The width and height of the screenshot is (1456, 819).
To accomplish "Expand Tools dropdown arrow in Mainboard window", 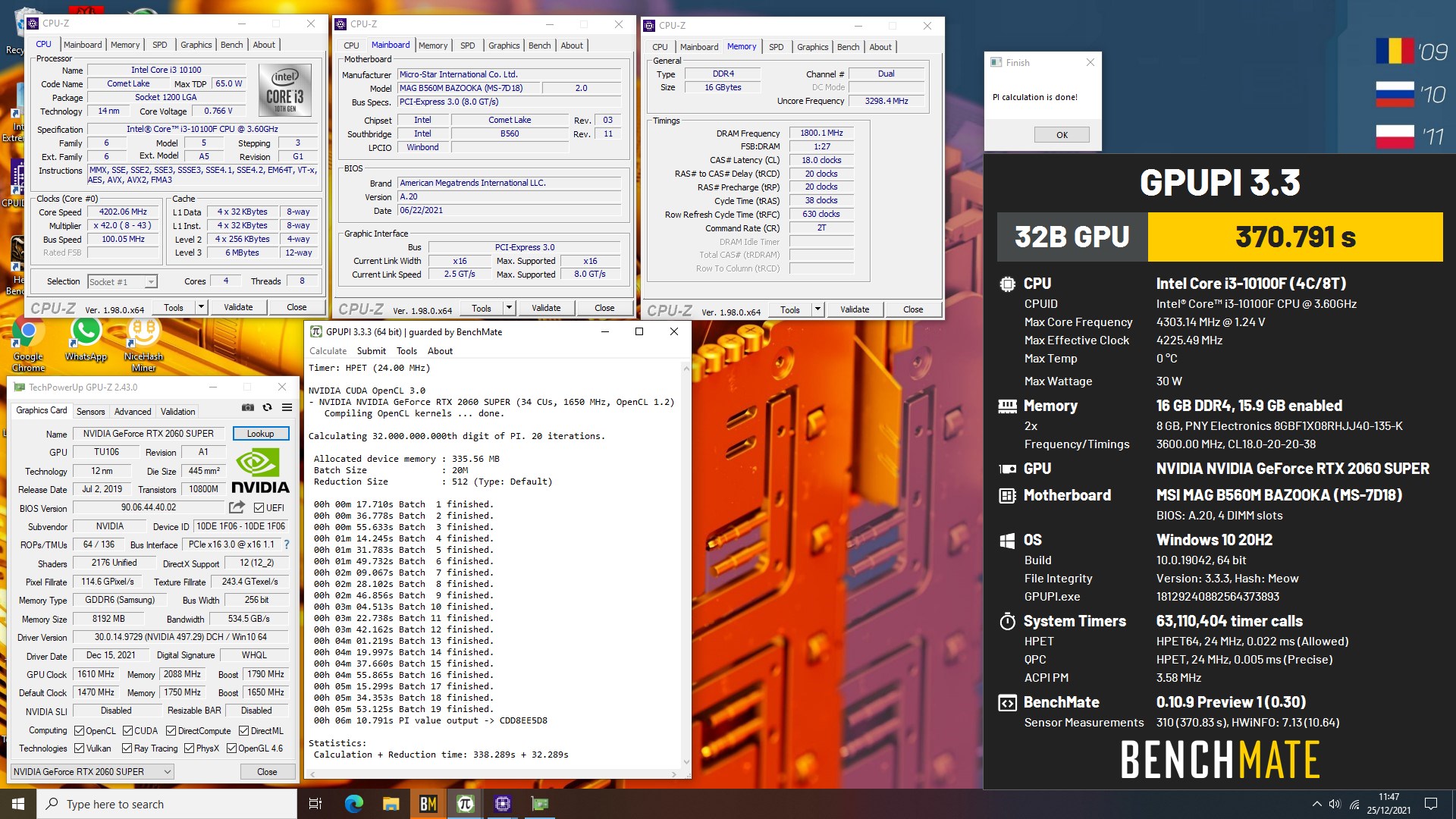I will point(509,308).
